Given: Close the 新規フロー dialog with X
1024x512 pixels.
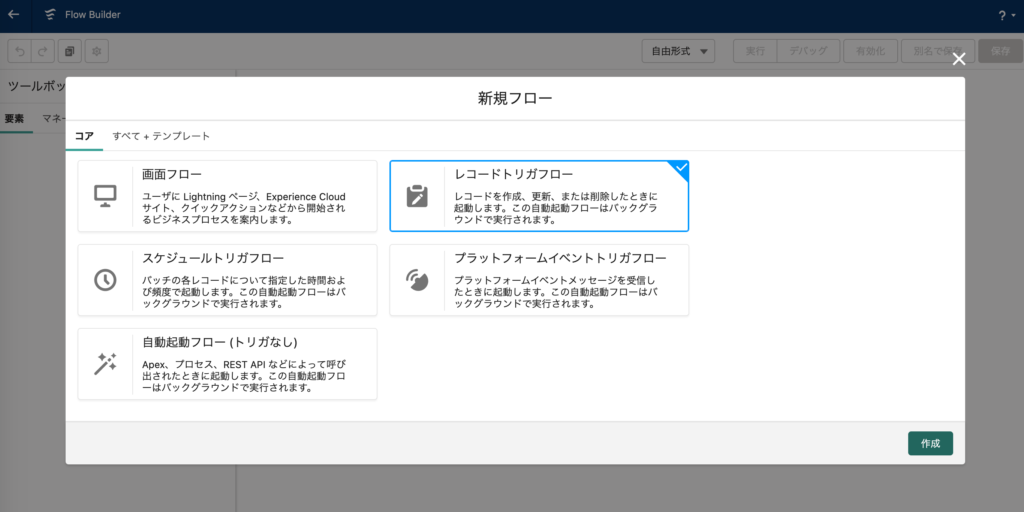Looking at the screenshot, I should 959,59.
